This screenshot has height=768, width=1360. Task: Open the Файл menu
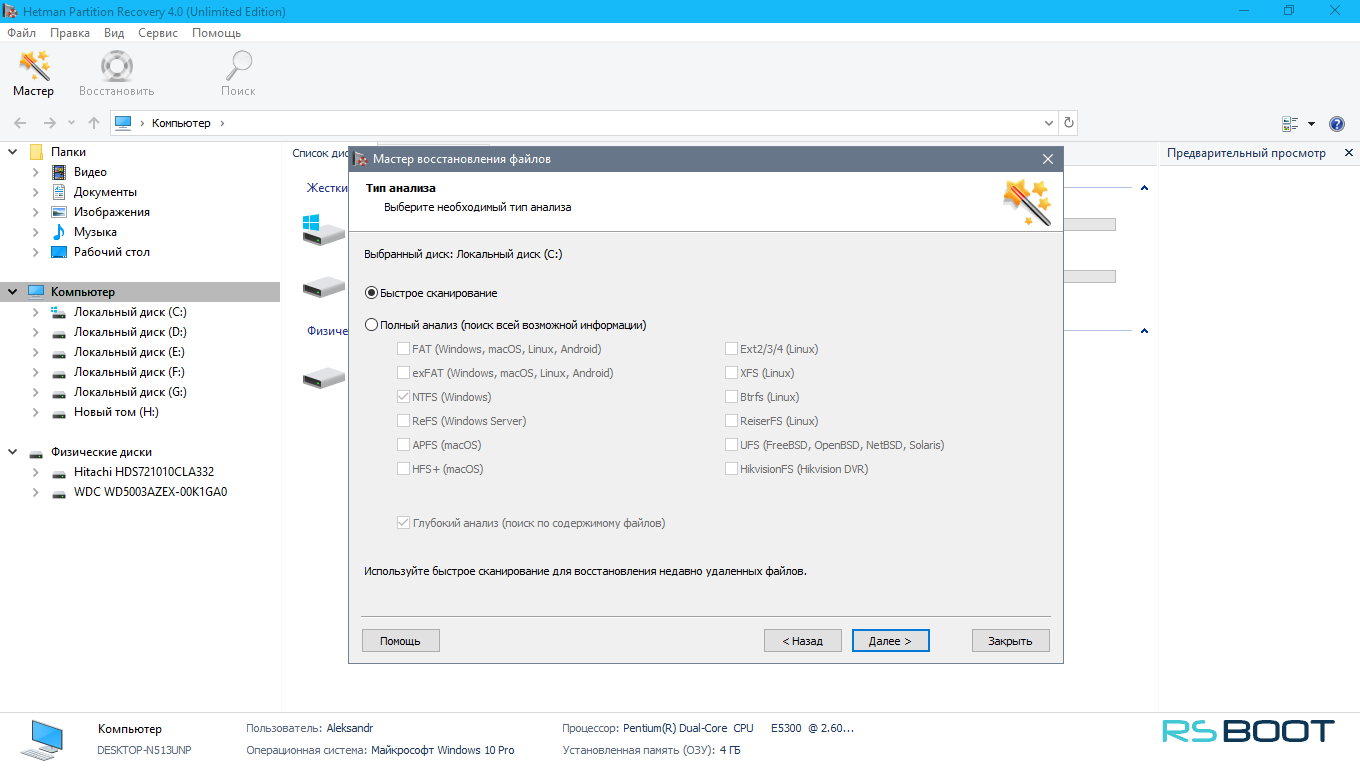[21, 33]
